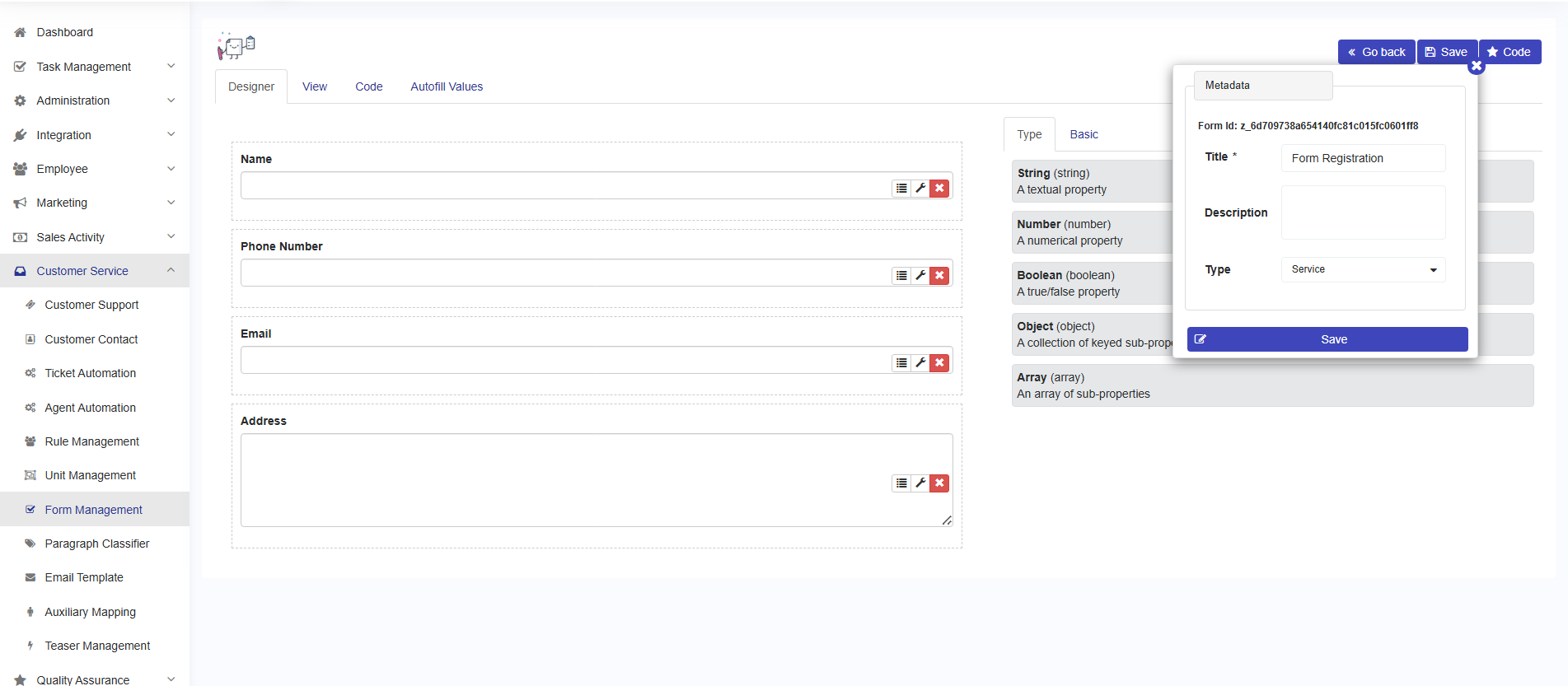
Task: Click the red delete icon on Name field
Action: (x=939, y=189)
